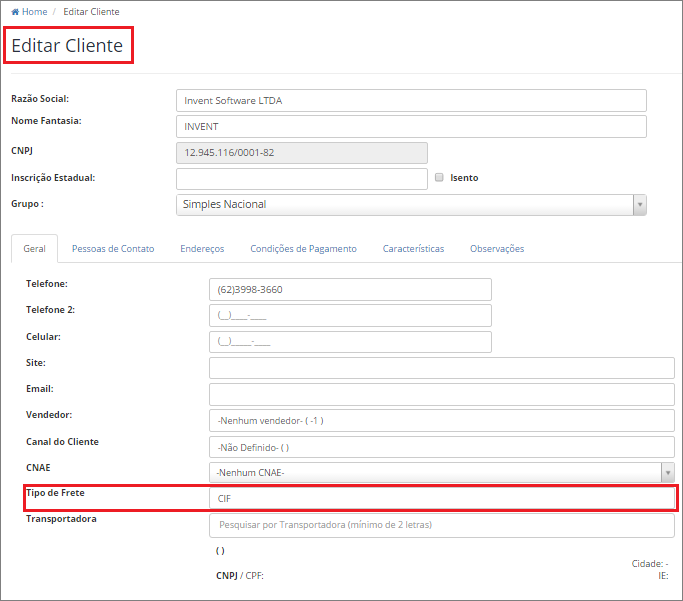
Task: Click the Razão Social label
Action: tap(40, 99)
